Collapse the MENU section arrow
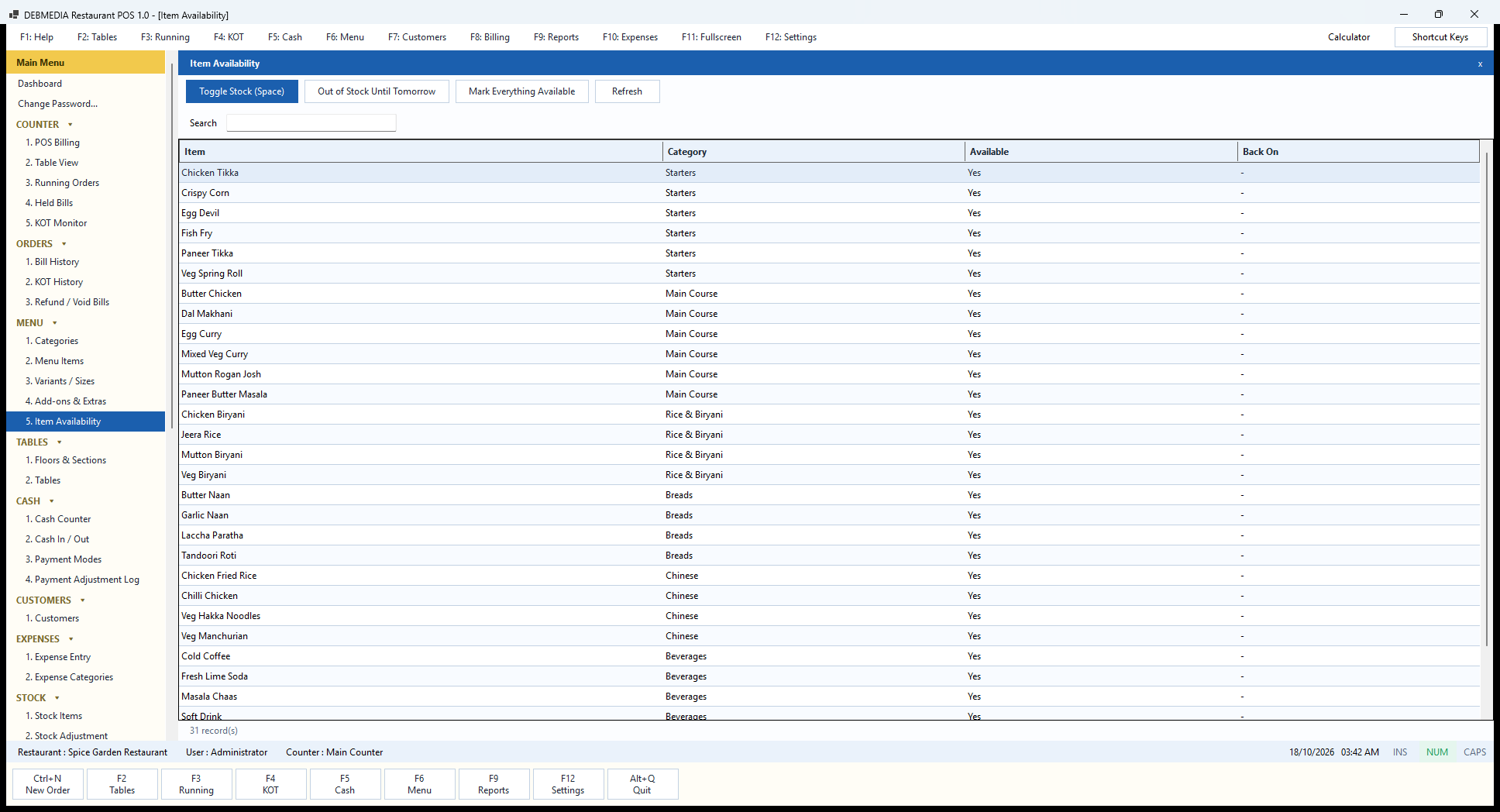The width and height of the screenshot is (1500, 812). pos(55,323)
